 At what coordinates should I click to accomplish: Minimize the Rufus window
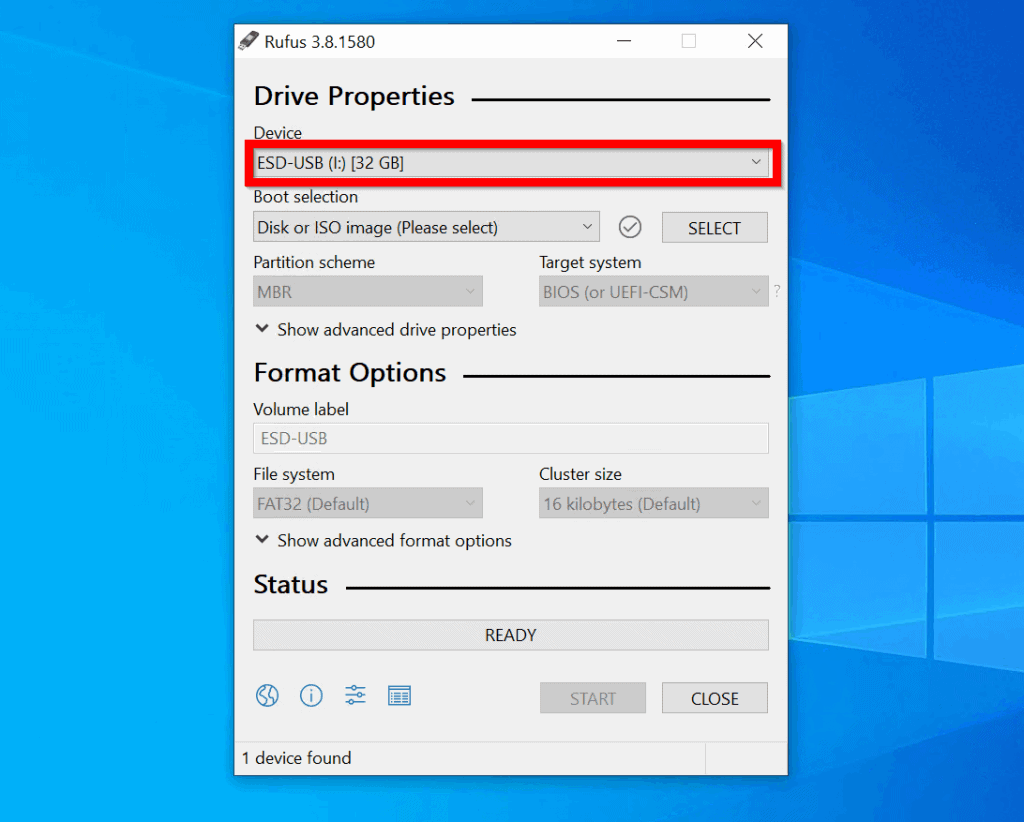click(624, 41)
